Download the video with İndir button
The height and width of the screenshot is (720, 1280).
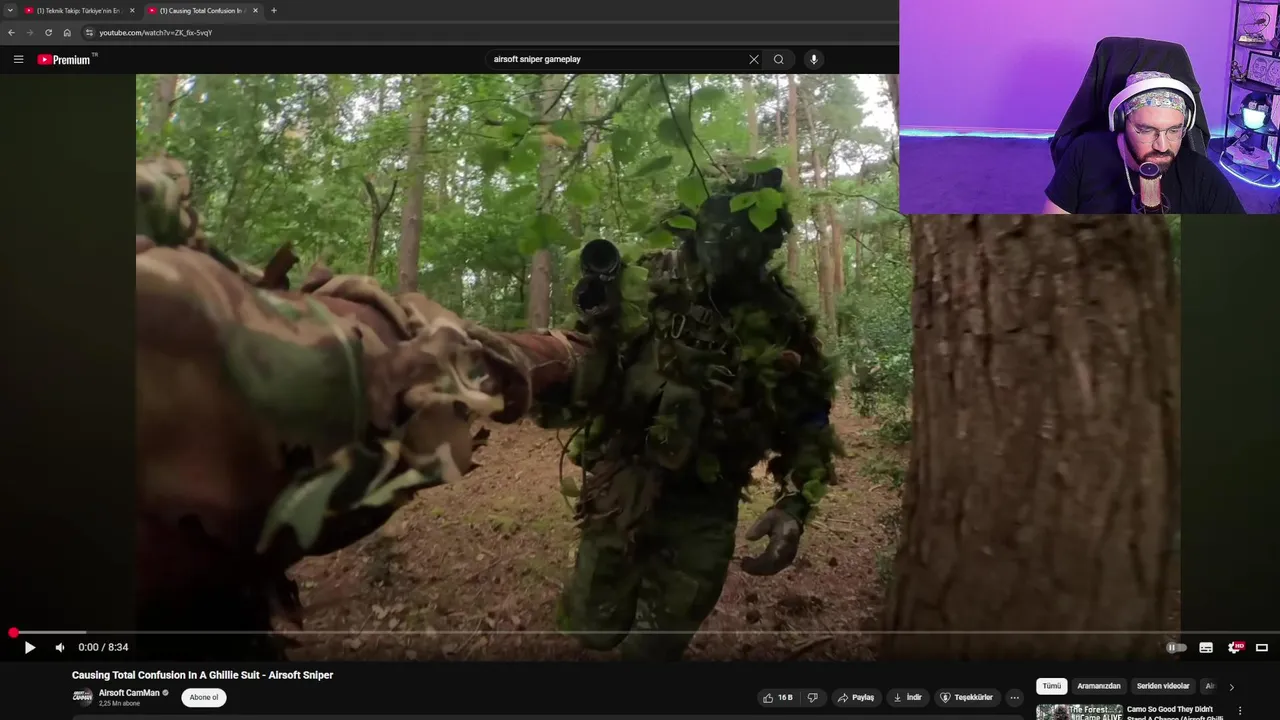(x=908, y=698)
